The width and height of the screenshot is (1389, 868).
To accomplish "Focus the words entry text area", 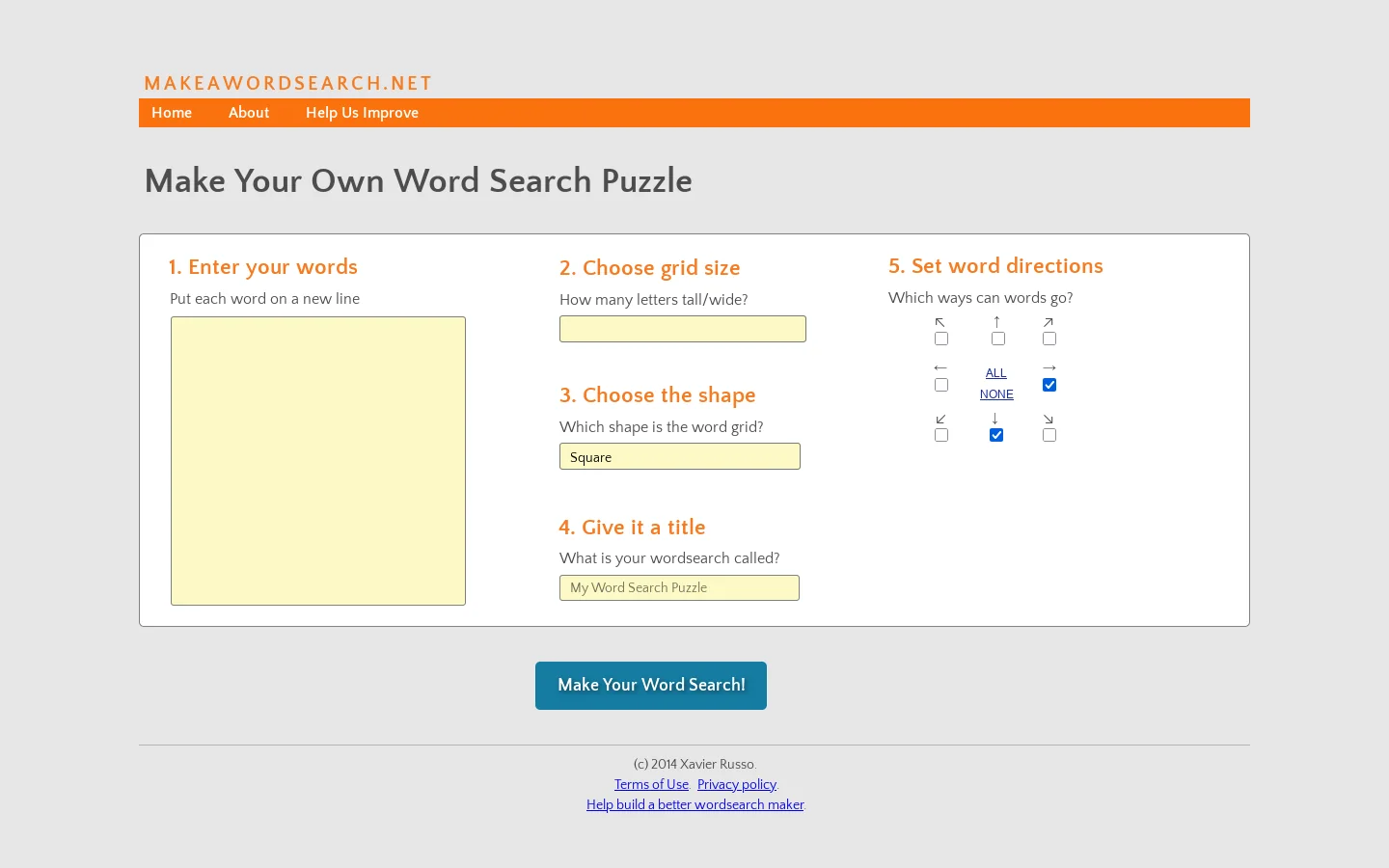I will [x=318, y=461].
